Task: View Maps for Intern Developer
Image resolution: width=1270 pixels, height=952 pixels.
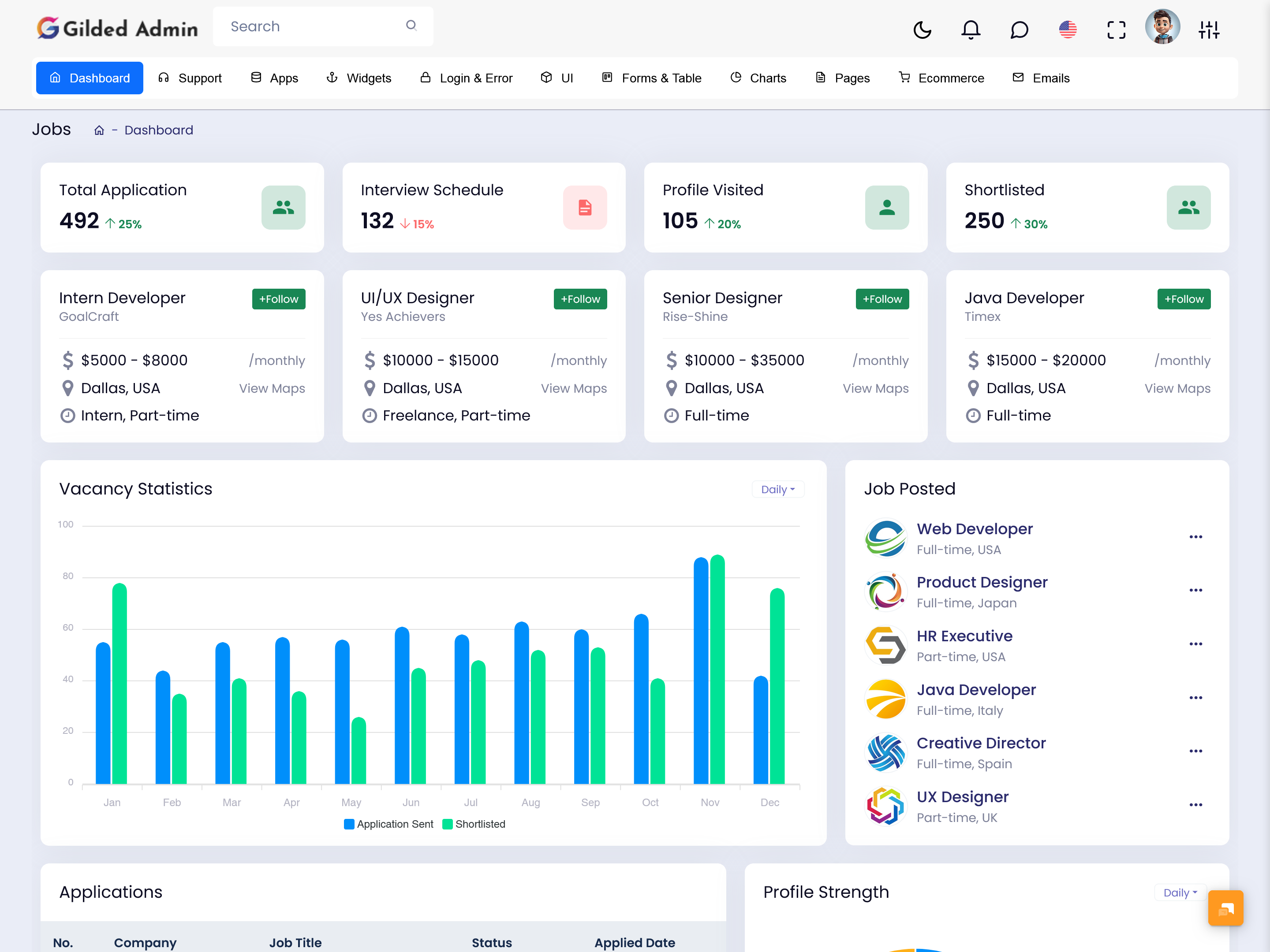Action: [272, 388]
